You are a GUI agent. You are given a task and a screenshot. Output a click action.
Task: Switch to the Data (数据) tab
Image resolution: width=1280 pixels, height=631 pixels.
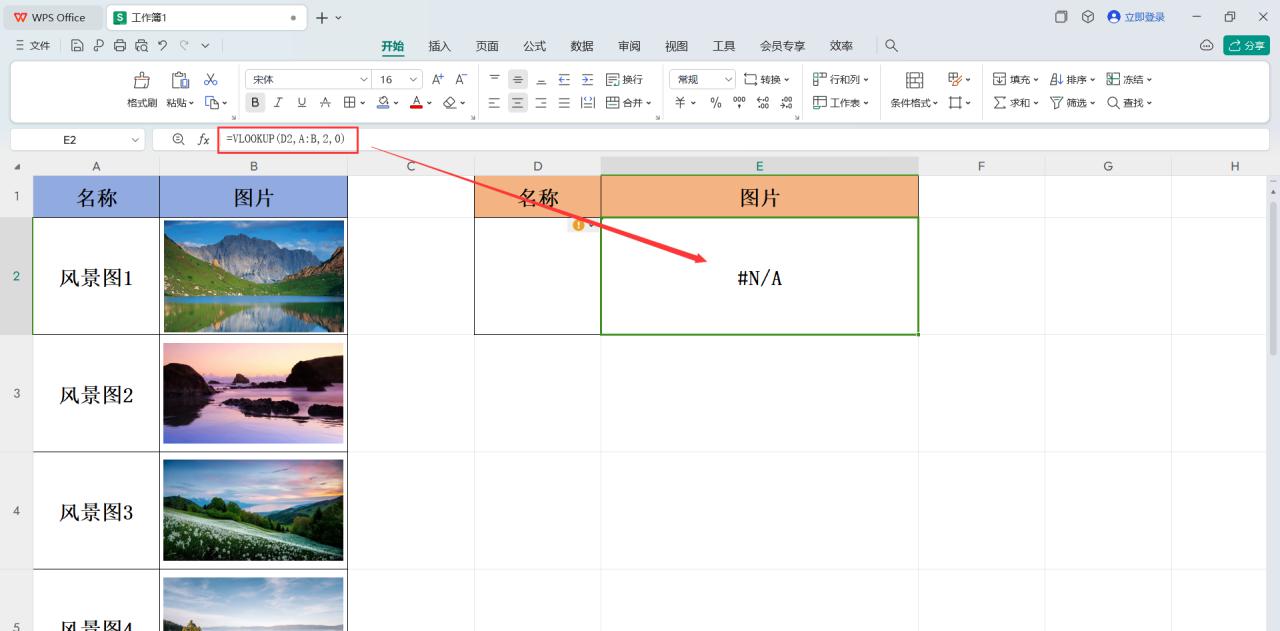pos(582,46)
